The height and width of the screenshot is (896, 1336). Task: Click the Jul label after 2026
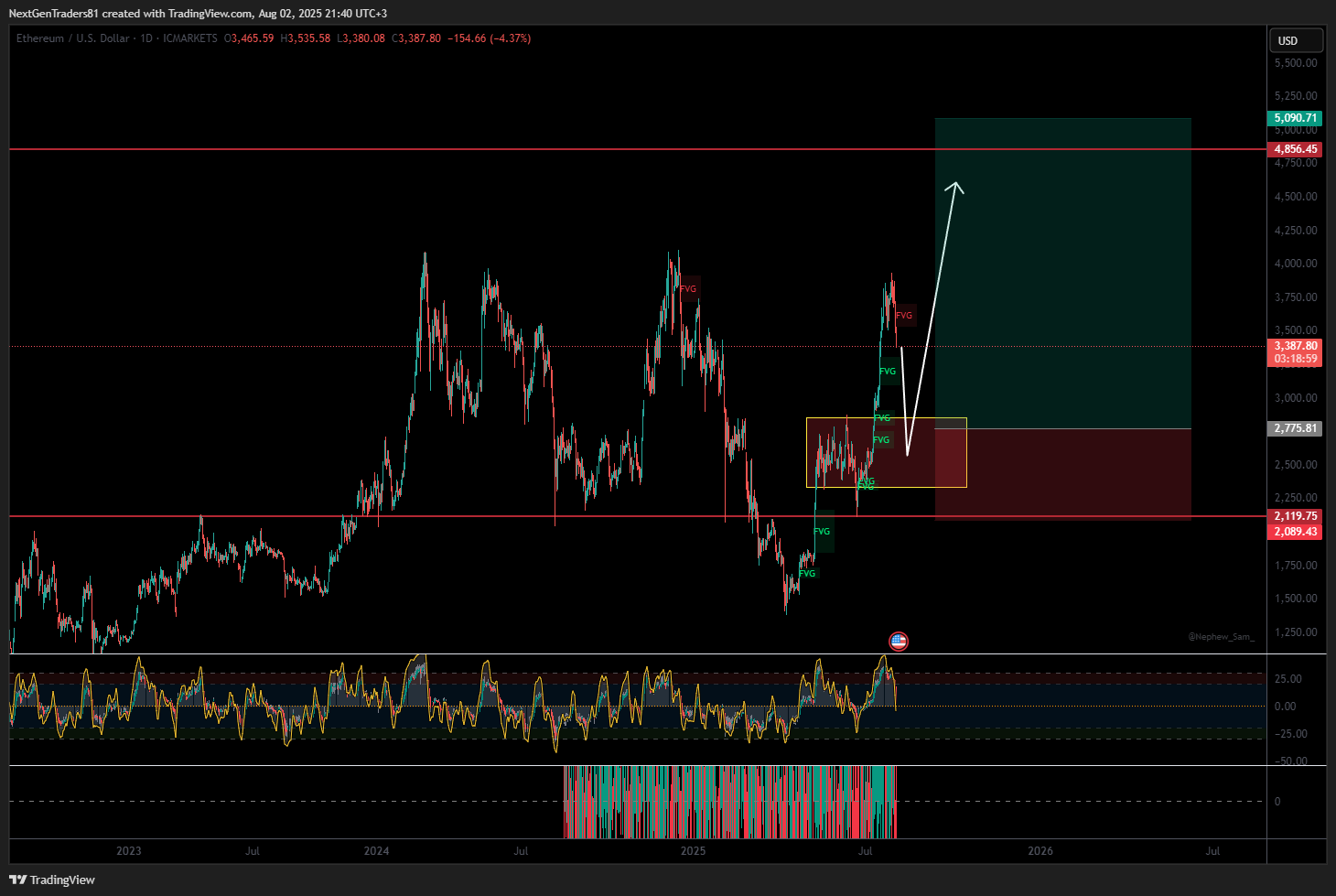point(1212,851)
